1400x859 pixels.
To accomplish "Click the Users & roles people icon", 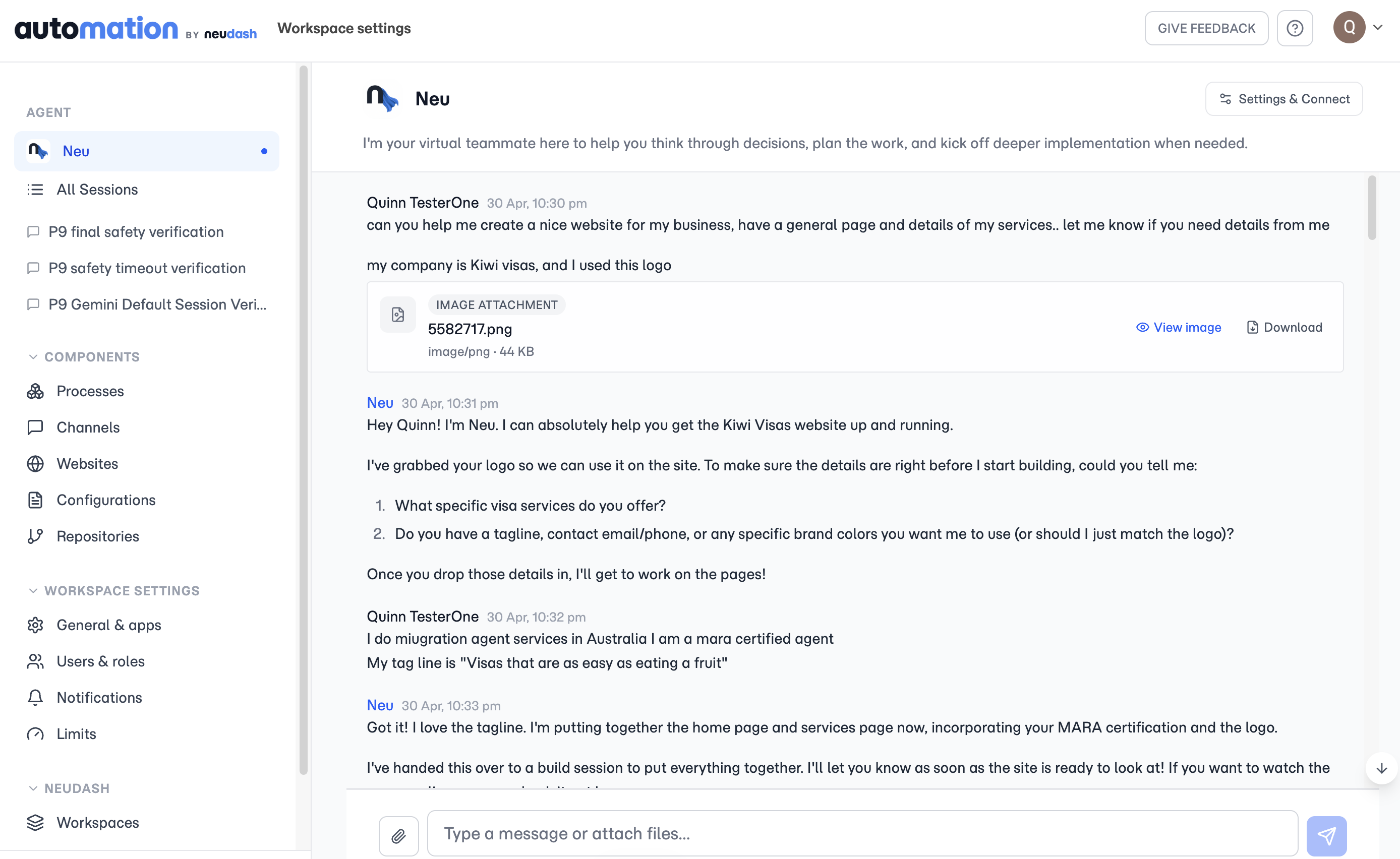I will click(35, 662).
